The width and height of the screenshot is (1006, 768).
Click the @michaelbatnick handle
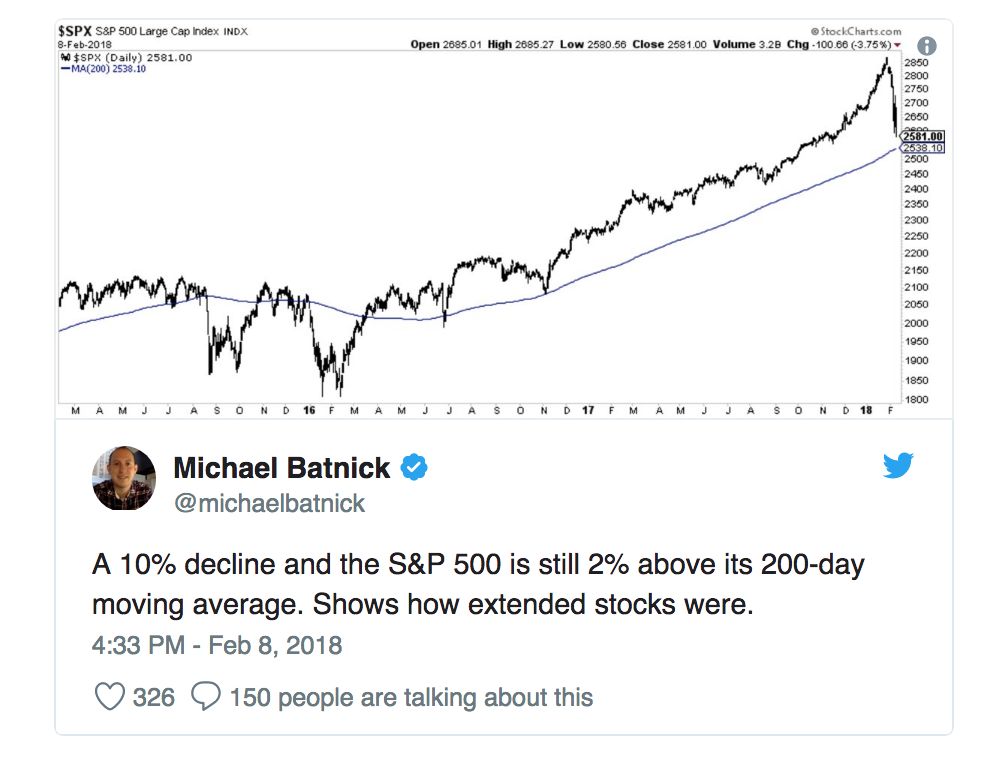pos(269,503)
